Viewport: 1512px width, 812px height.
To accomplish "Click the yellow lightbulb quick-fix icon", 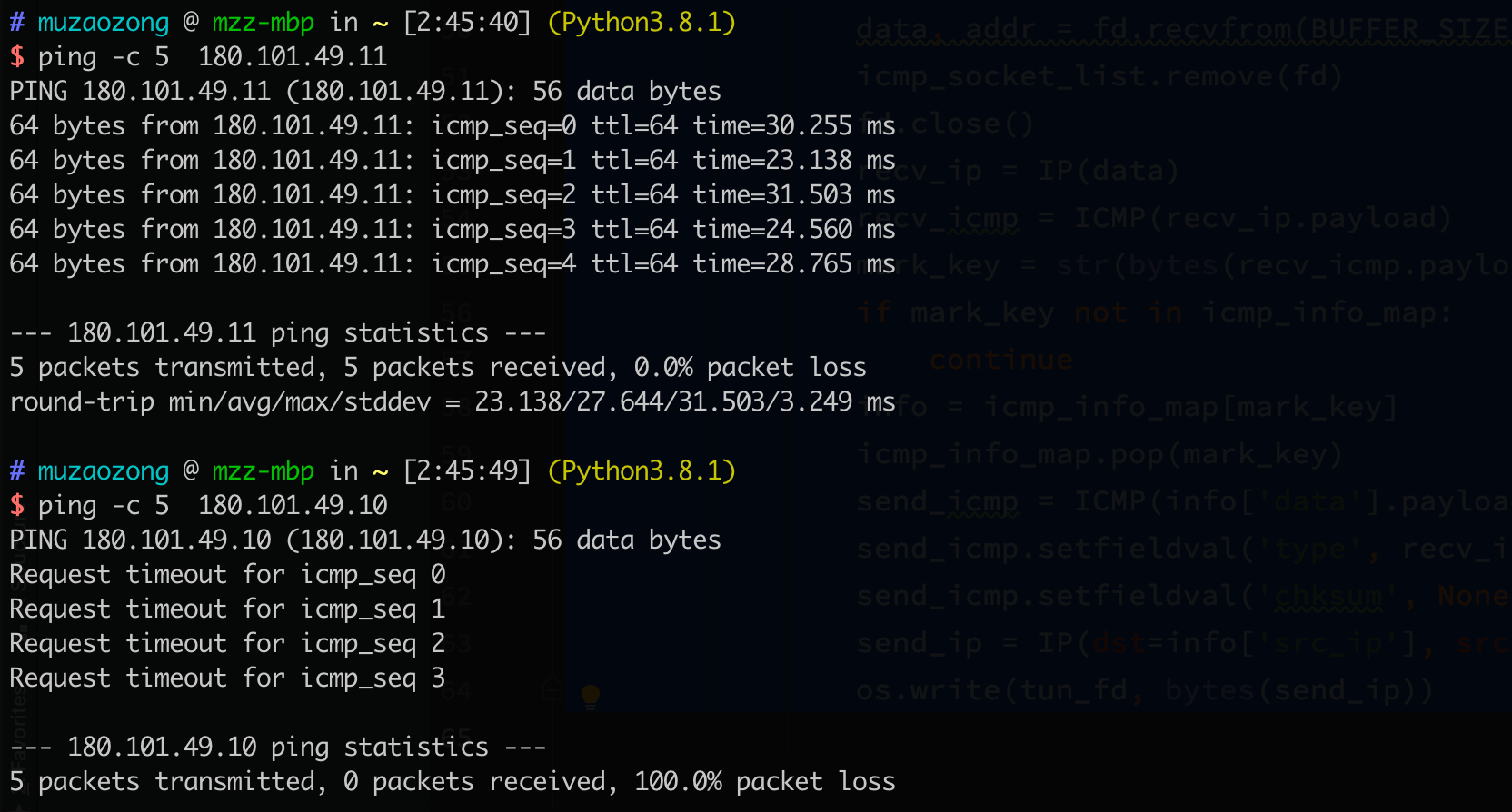I will point(591,696).
